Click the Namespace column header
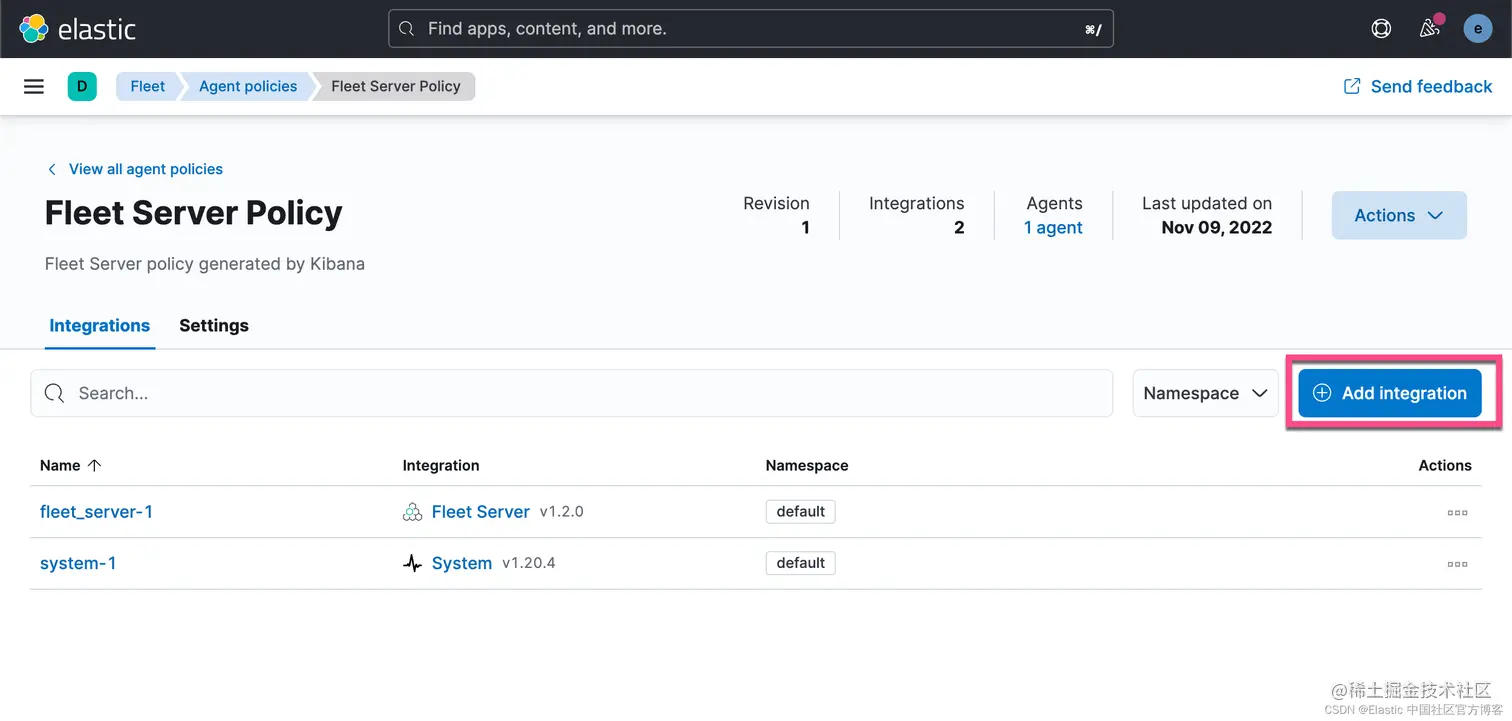The image size is (1512, 721). pos(807,465)
